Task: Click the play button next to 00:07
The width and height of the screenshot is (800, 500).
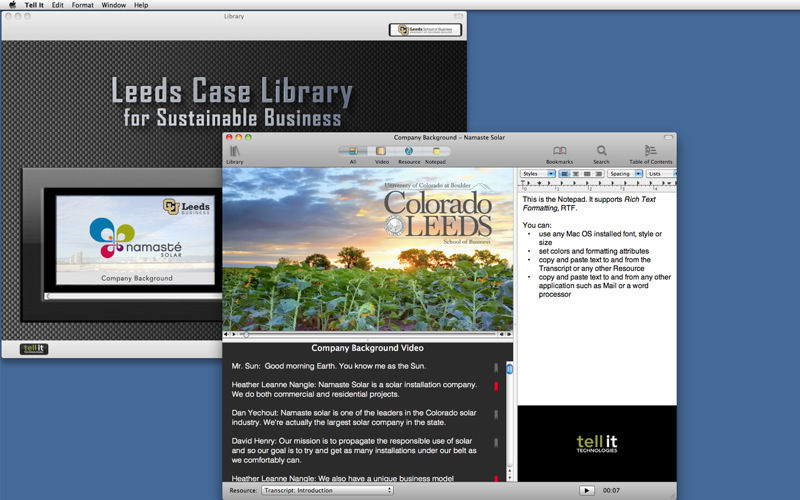Action: pyautogui.click(x=587, y=490)
